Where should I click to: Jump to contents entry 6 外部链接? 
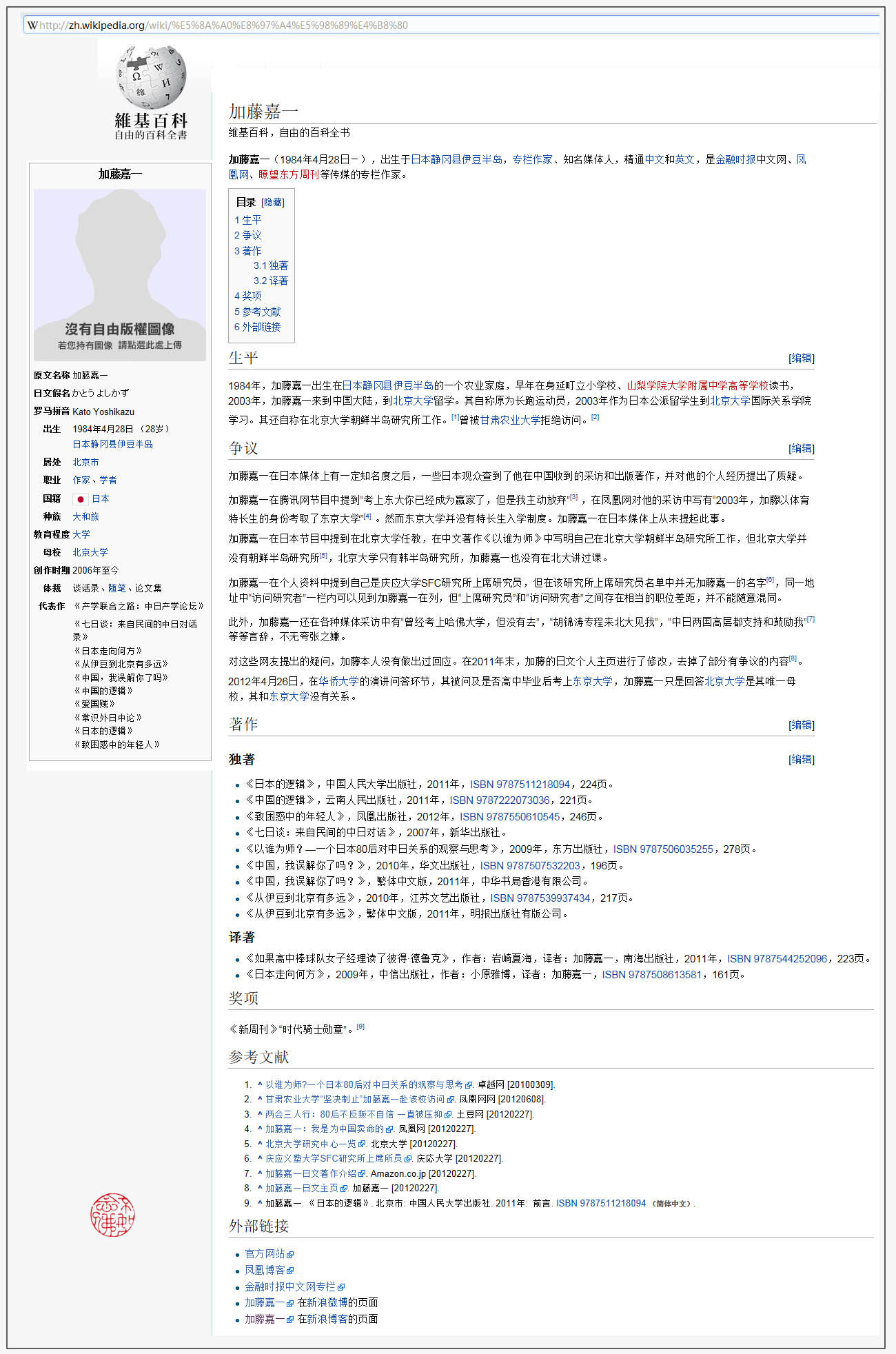257,327
